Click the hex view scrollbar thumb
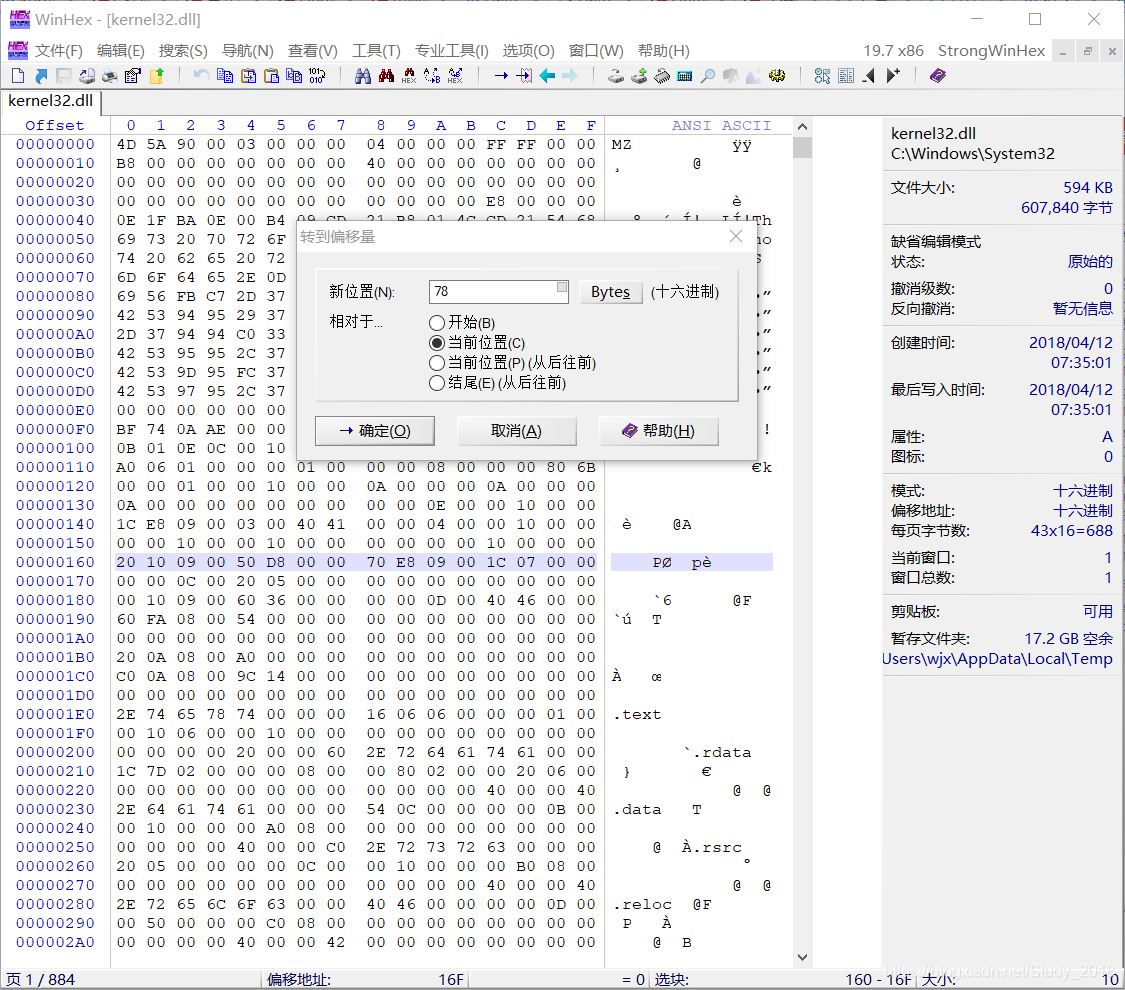The image size is (1125, 990). (x=802, y=147)
